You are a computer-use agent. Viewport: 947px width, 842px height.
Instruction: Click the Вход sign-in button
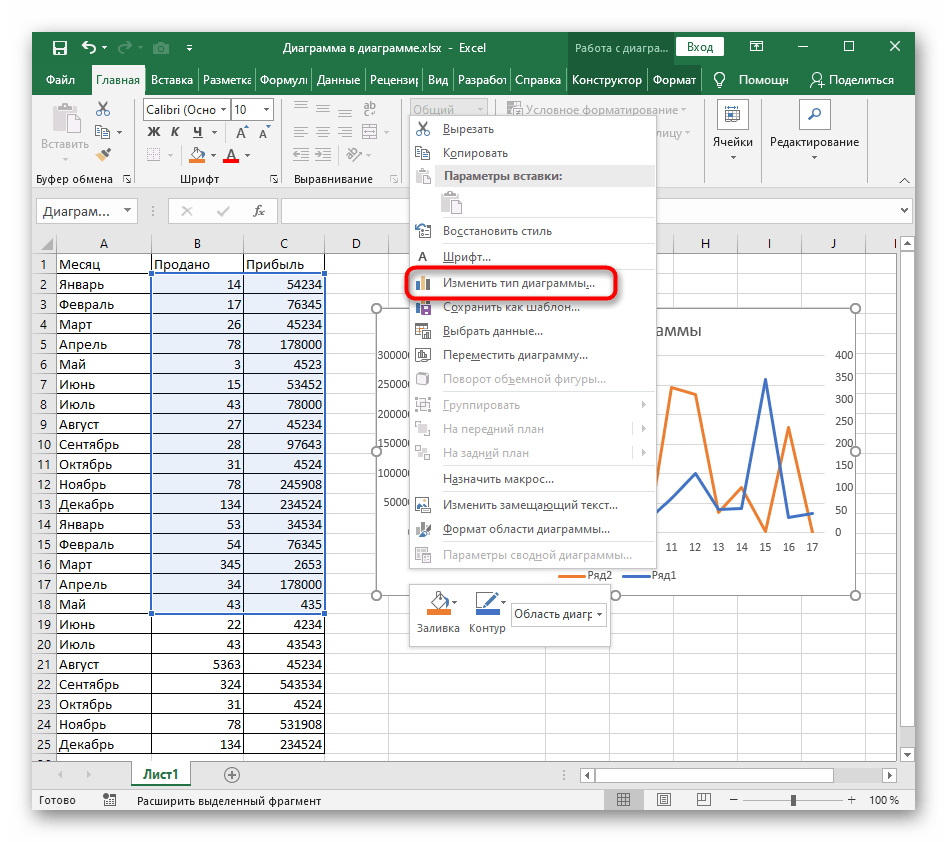pos(700,47)
